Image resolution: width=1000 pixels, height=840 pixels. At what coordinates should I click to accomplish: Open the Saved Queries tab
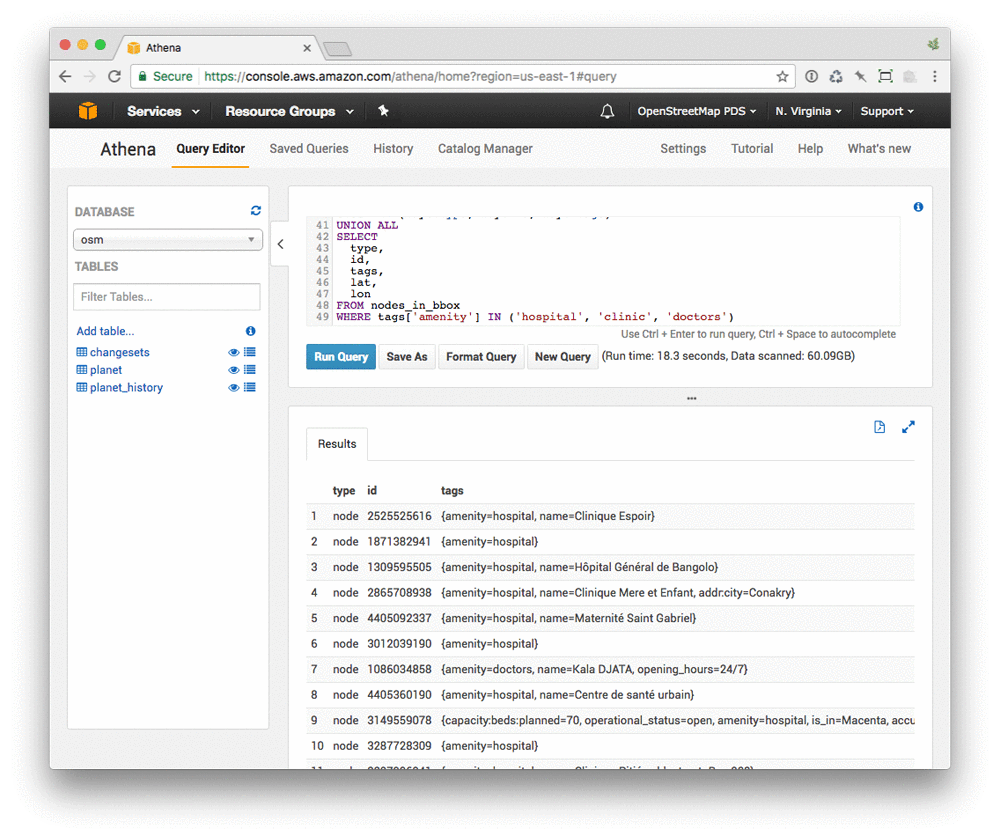[309, 149]
